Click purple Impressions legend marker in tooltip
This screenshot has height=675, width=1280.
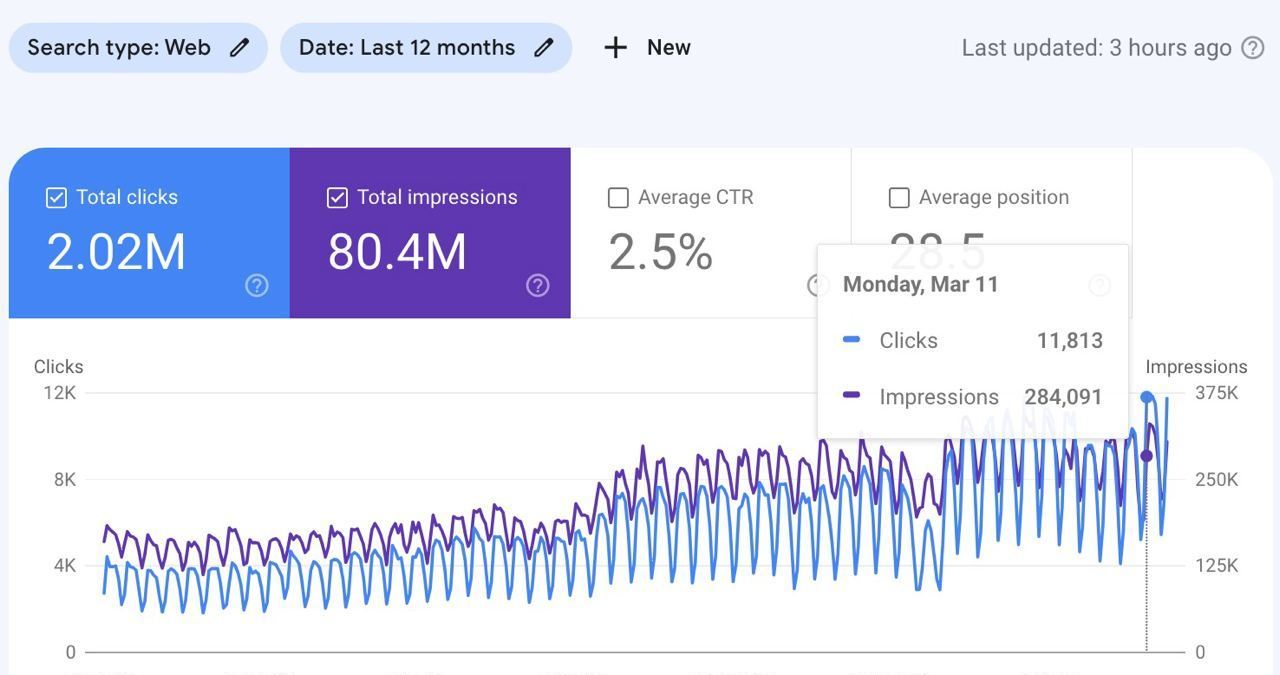tap(852, 396)
